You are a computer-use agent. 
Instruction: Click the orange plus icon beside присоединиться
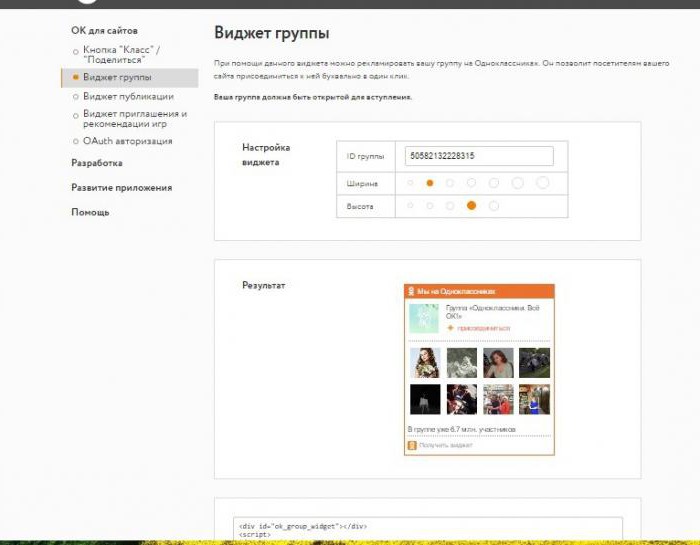[450, 328]
